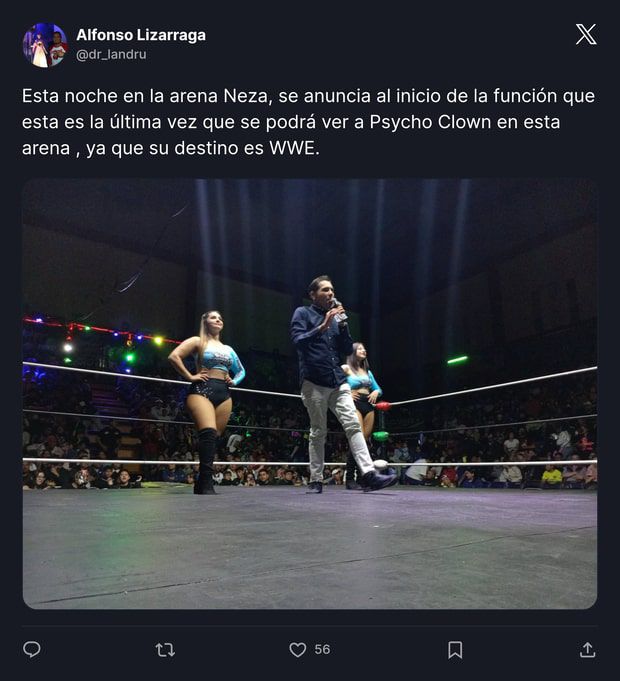620x681 pixels.
Task: Click the announcer holding the microphone
Action: pos(336,384)
